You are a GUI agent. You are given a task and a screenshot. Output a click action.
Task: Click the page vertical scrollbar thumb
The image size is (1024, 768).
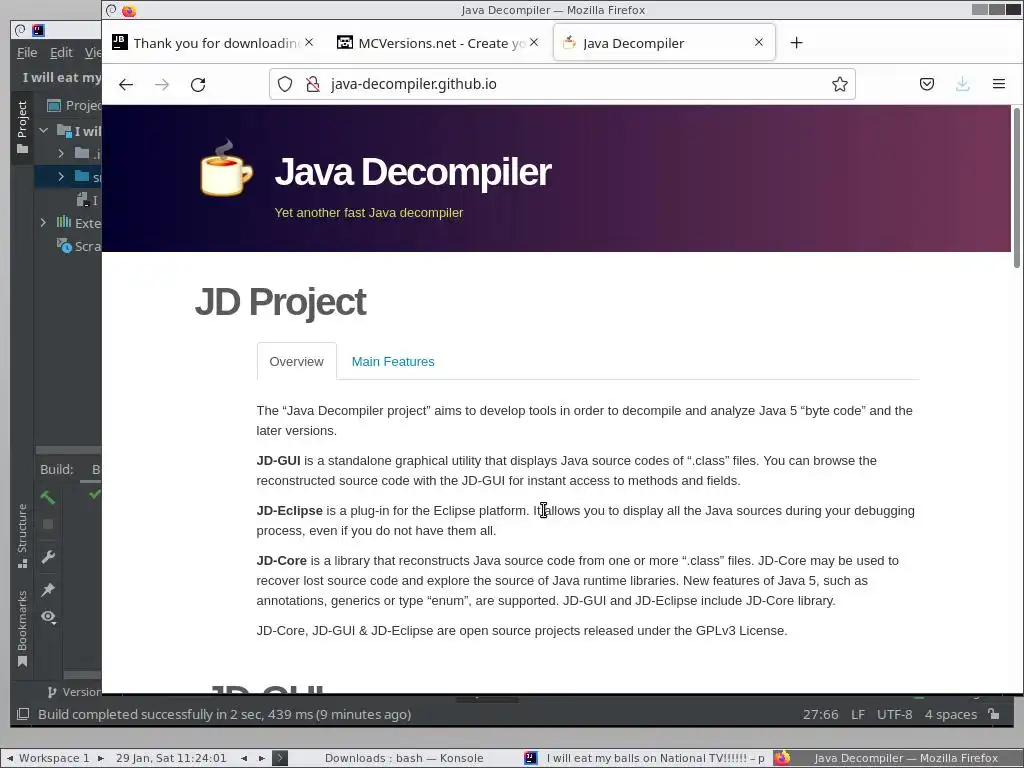click(1016, 188)
